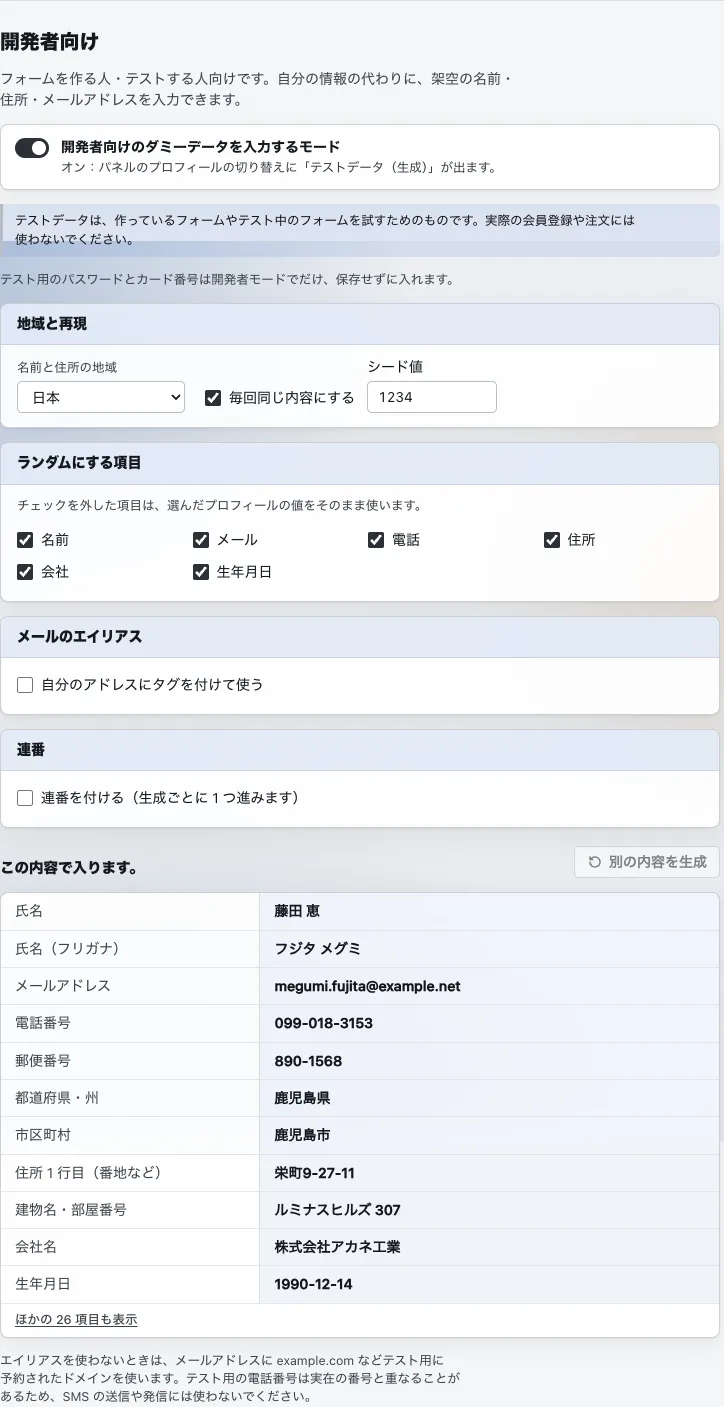
Task: Uncheck the 毎回同じ内容にする checkbox
Action: pyautogui.click(x=212, y=397)
